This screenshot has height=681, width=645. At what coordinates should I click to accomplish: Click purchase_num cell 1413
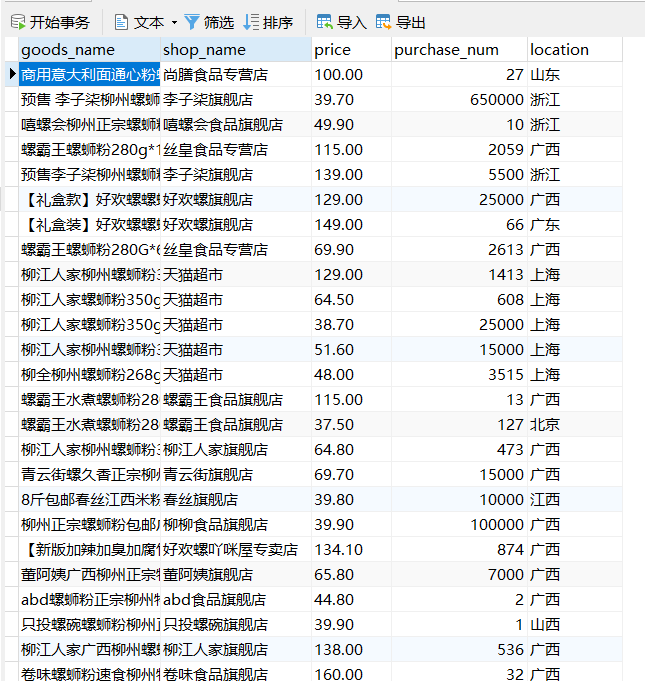click(460, 274)
